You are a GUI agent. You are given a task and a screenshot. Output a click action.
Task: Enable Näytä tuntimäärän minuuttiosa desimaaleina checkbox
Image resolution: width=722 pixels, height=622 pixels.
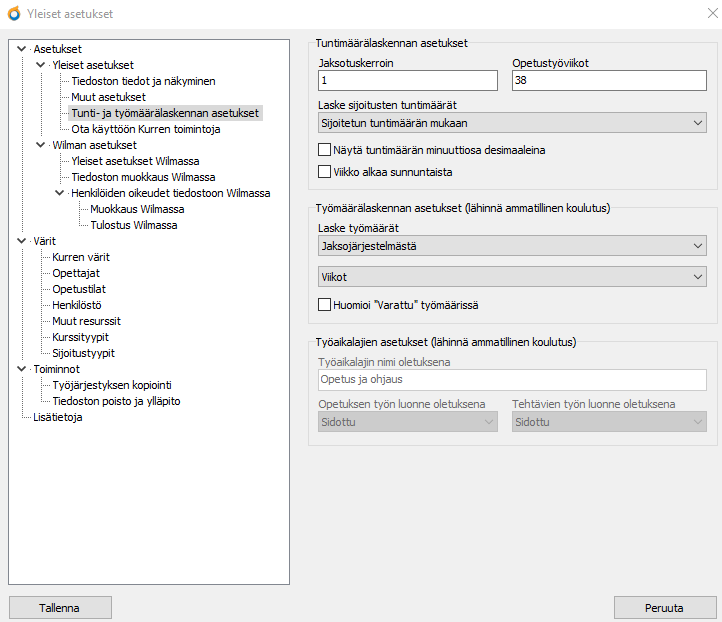point(324,150)
